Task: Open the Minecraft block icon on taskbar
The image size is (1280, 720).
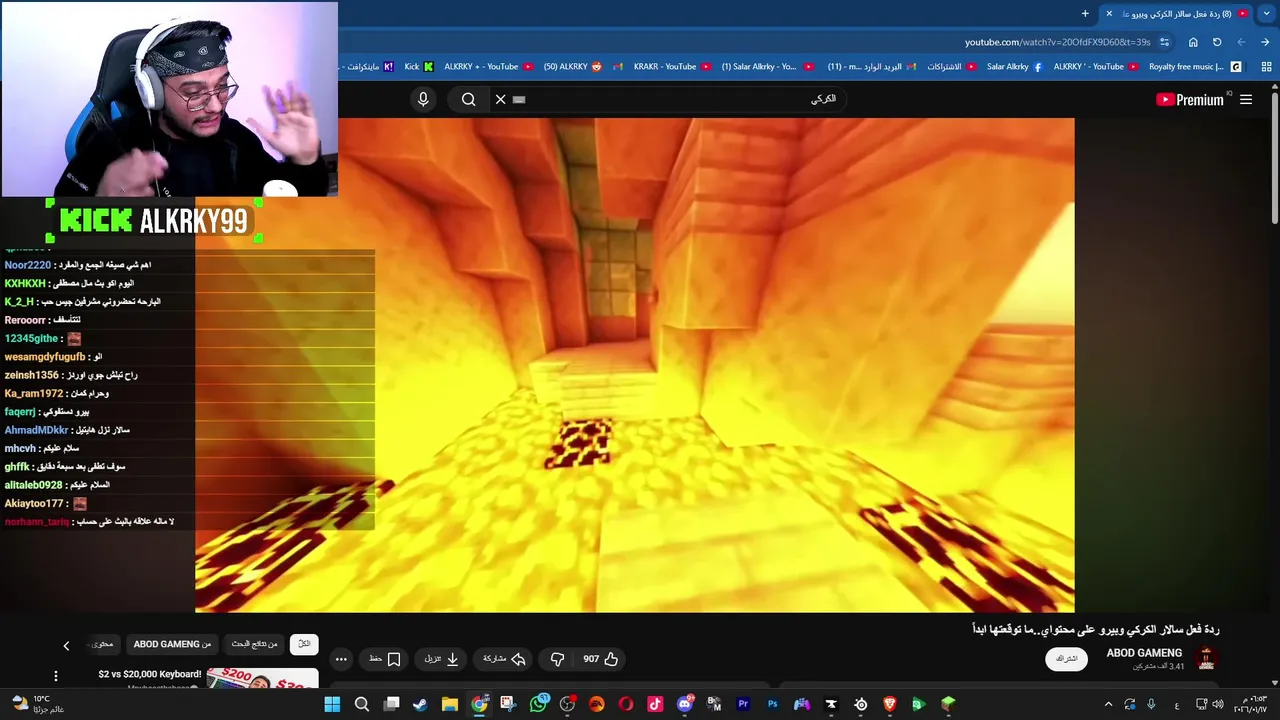Action: point(948,704)
